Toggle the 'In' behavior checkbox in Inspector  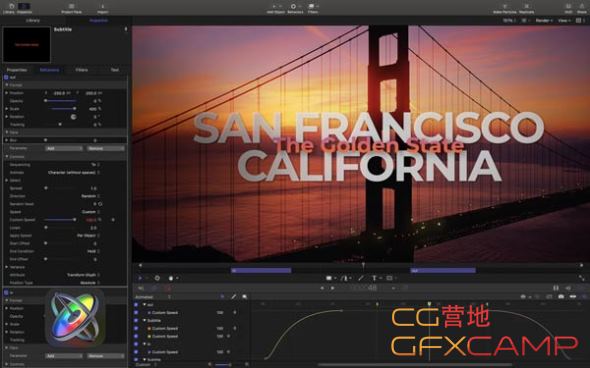pyautogui.click(x=6, y=292)
